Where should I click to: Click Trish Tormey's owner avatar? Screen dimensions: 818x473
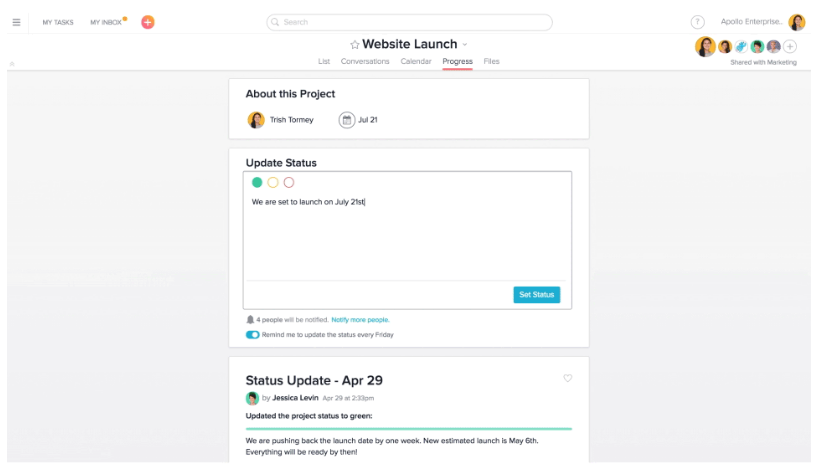256,120
